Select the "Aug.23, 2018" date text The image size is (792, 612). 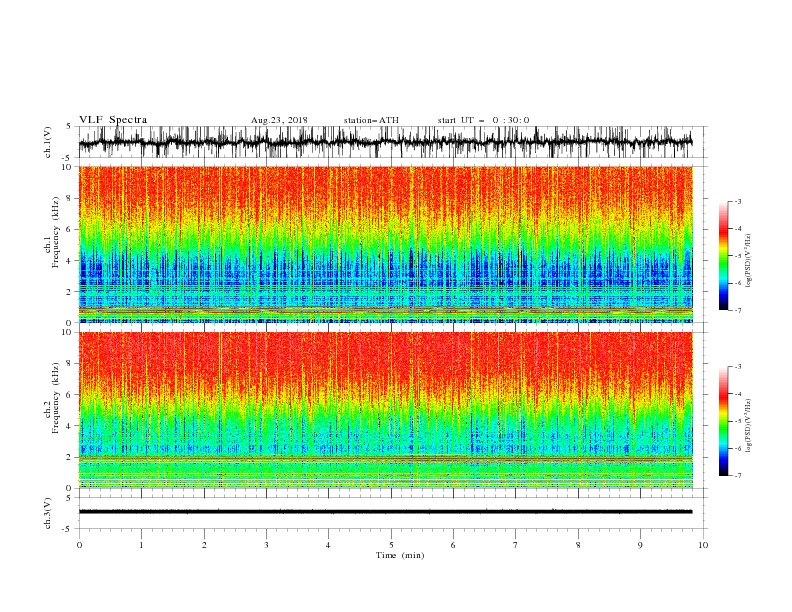click(279, 120)
